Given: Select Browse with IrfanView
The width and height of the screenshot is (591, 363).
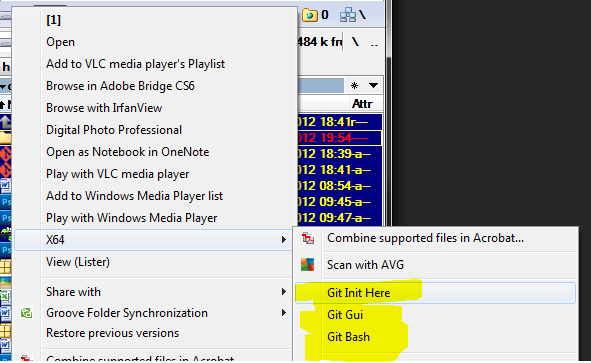Looking at the screenshot, I should coord(104,108).
